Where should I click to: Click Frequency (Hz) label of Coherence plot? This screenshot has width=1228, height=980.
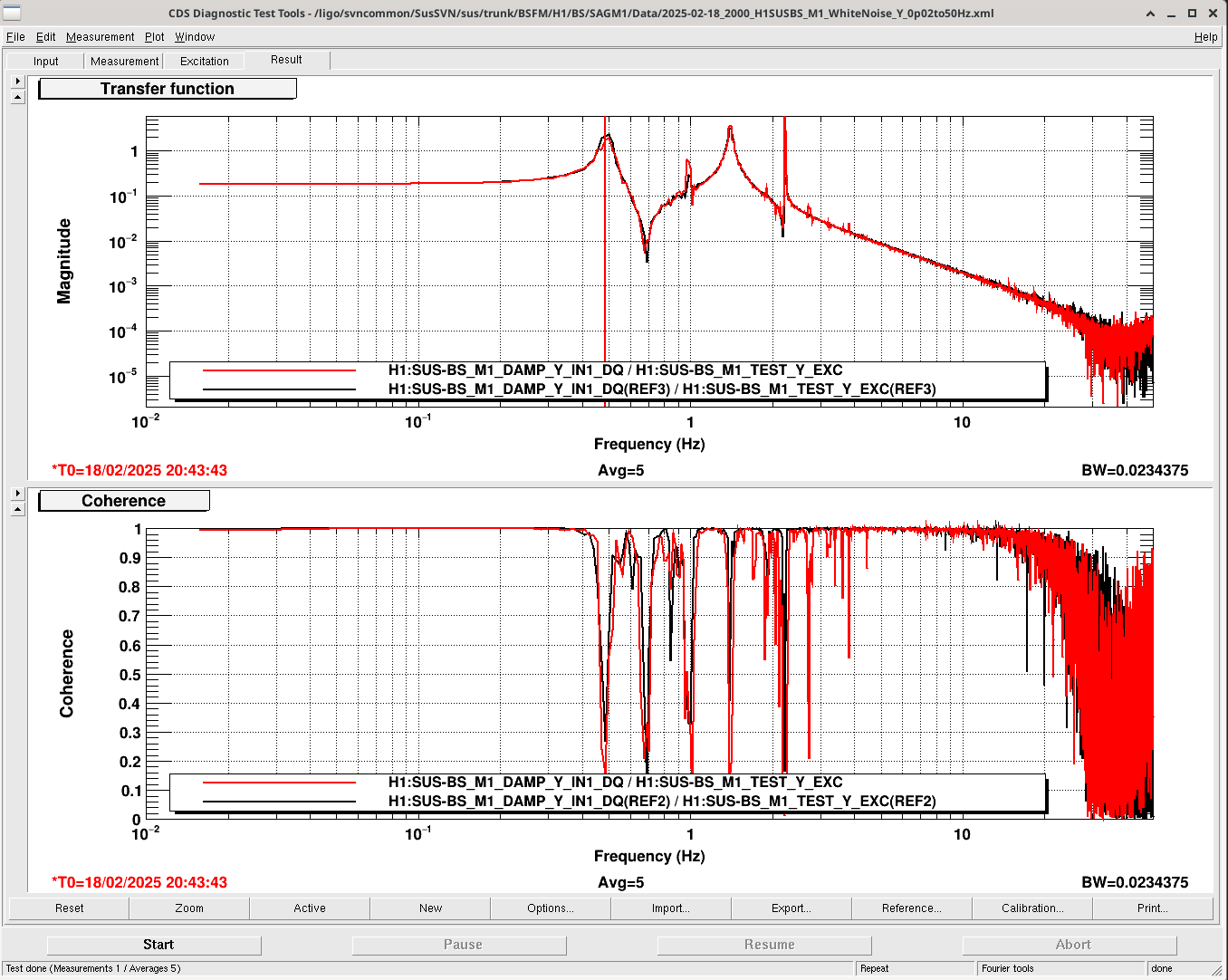coord(649,856)
